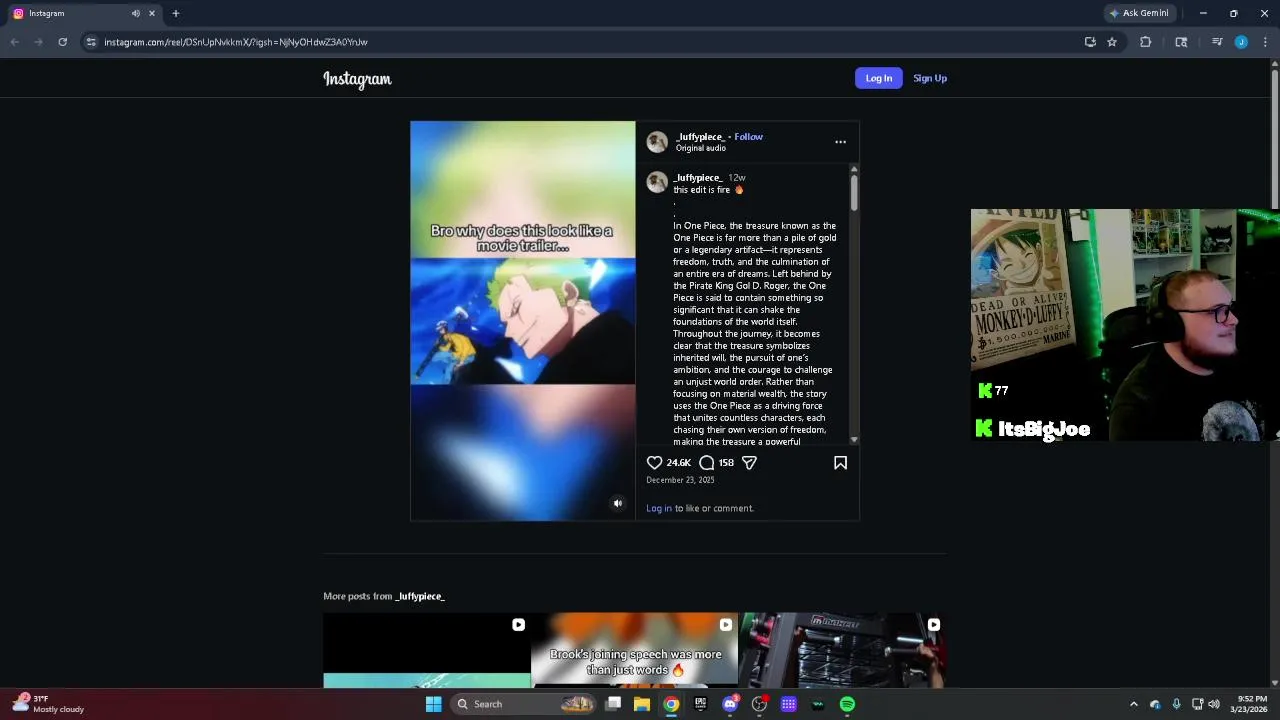
Task: Install the app via the address bar icon
Action: [1090, 42]
